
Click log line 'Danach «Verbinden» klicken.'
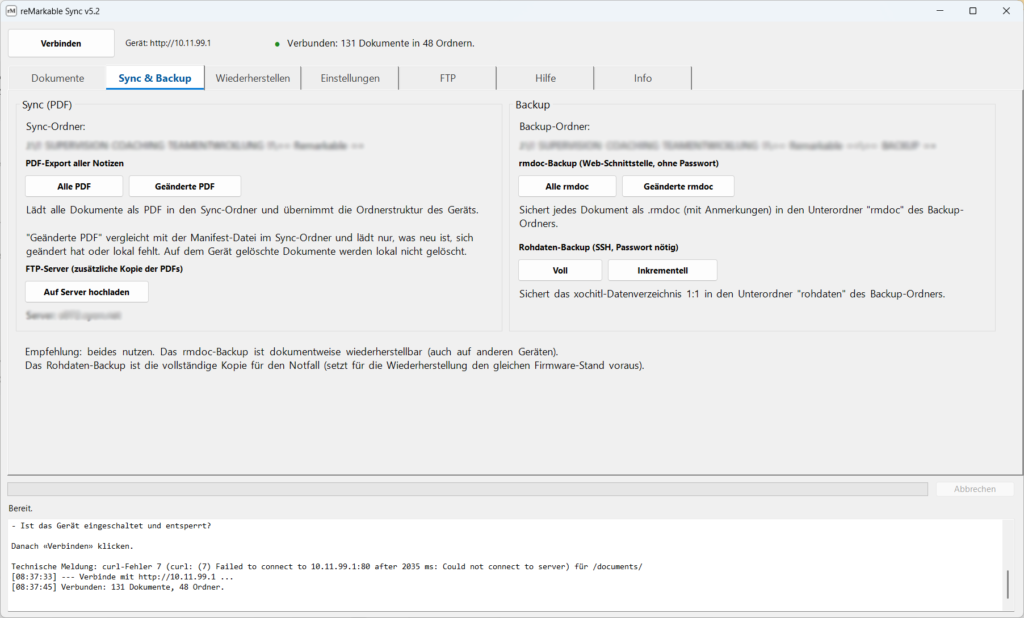[72, 546]
